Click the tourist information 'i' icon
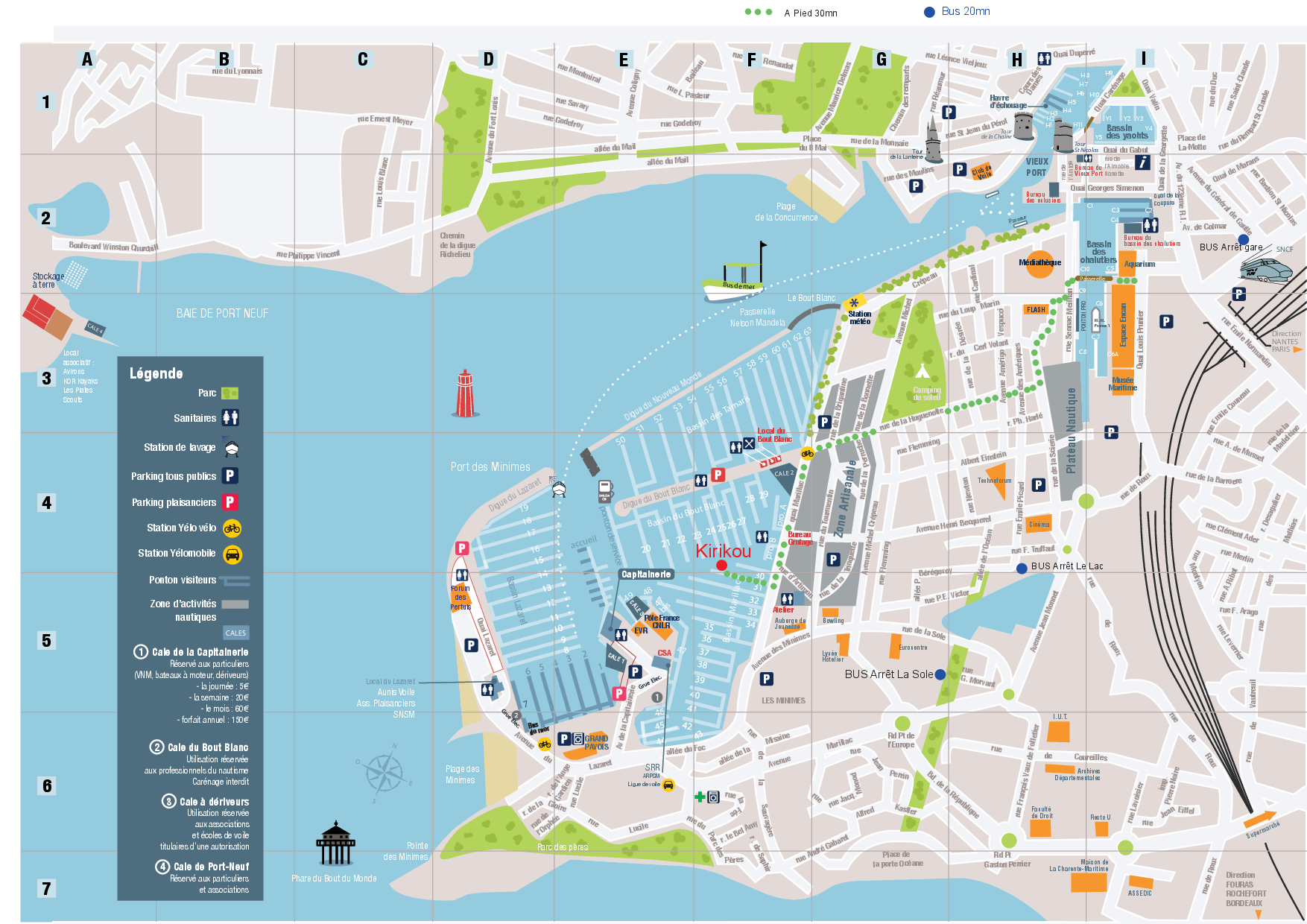 click(x=1142, y=163)
